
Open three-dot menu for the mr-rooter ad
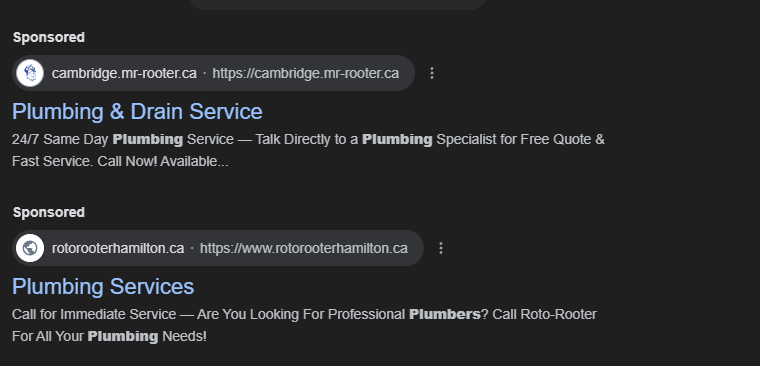432,73
